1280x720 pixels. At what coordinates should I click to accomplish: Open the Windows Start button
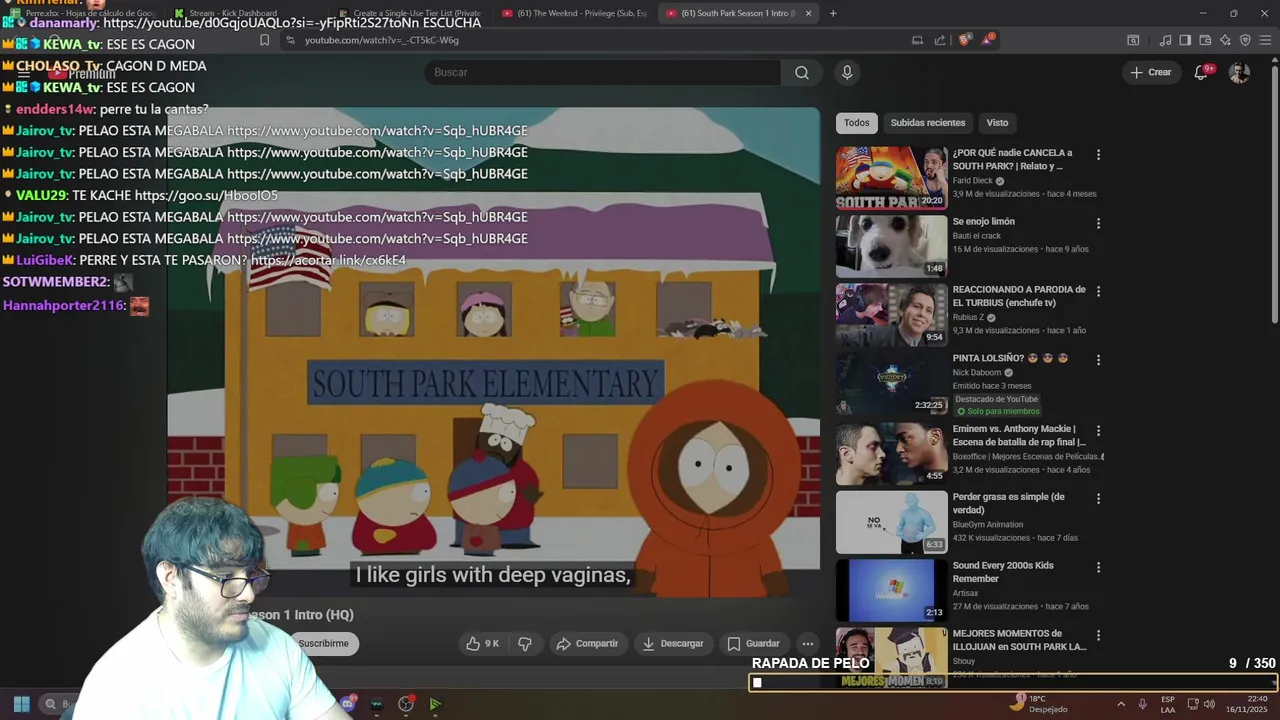click(x=21, y=704)
